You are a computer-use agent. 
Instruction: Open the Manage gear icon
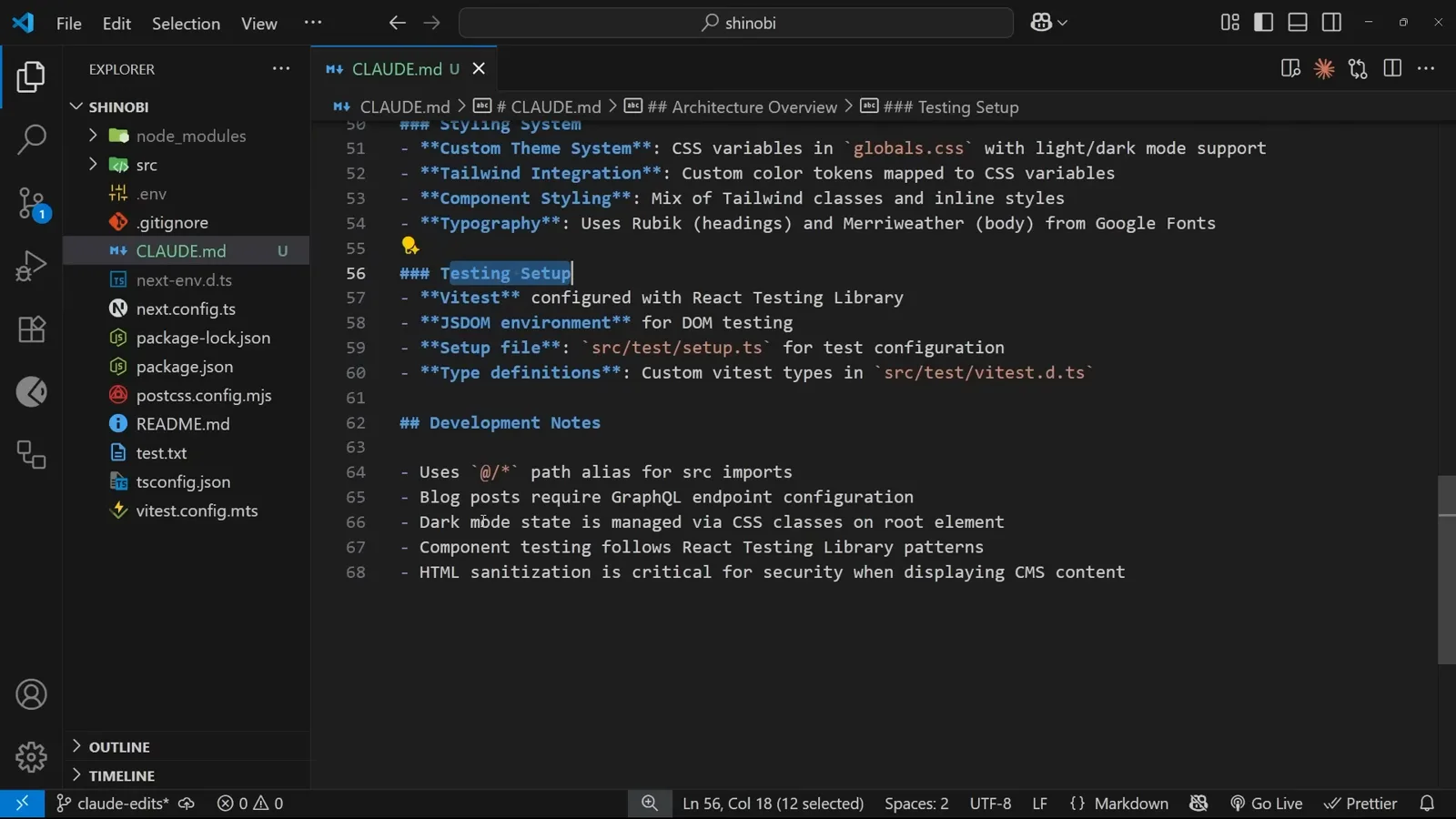31,756
